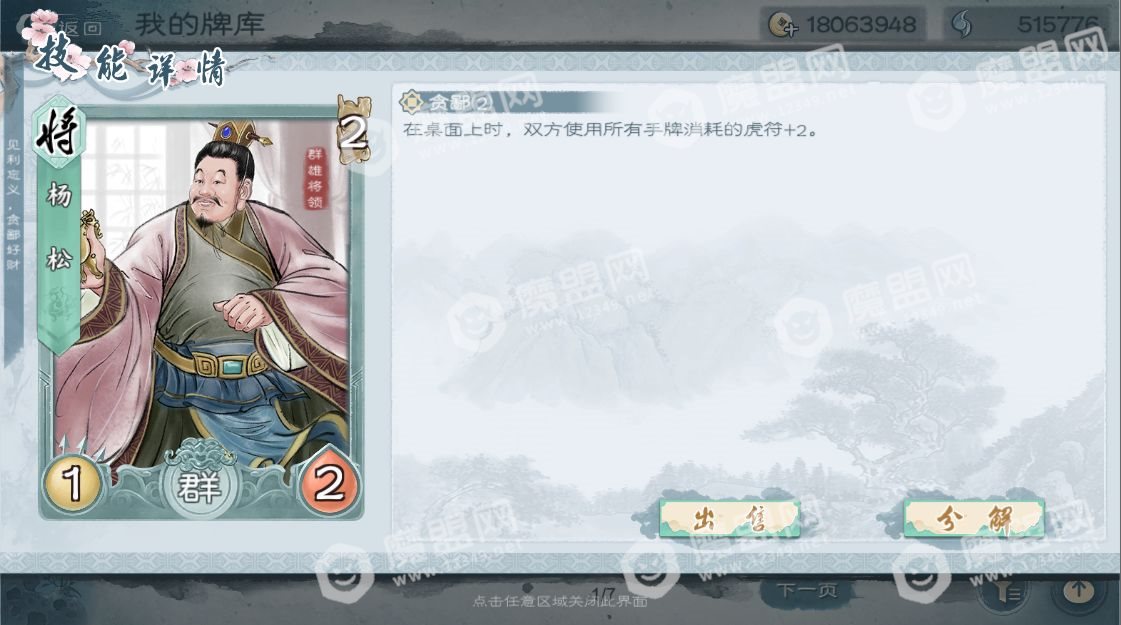Image resolution: width=1121 pixels, height=625 pixels.
Task: Click the 18063948 coin balance
Action: [861, 26]
